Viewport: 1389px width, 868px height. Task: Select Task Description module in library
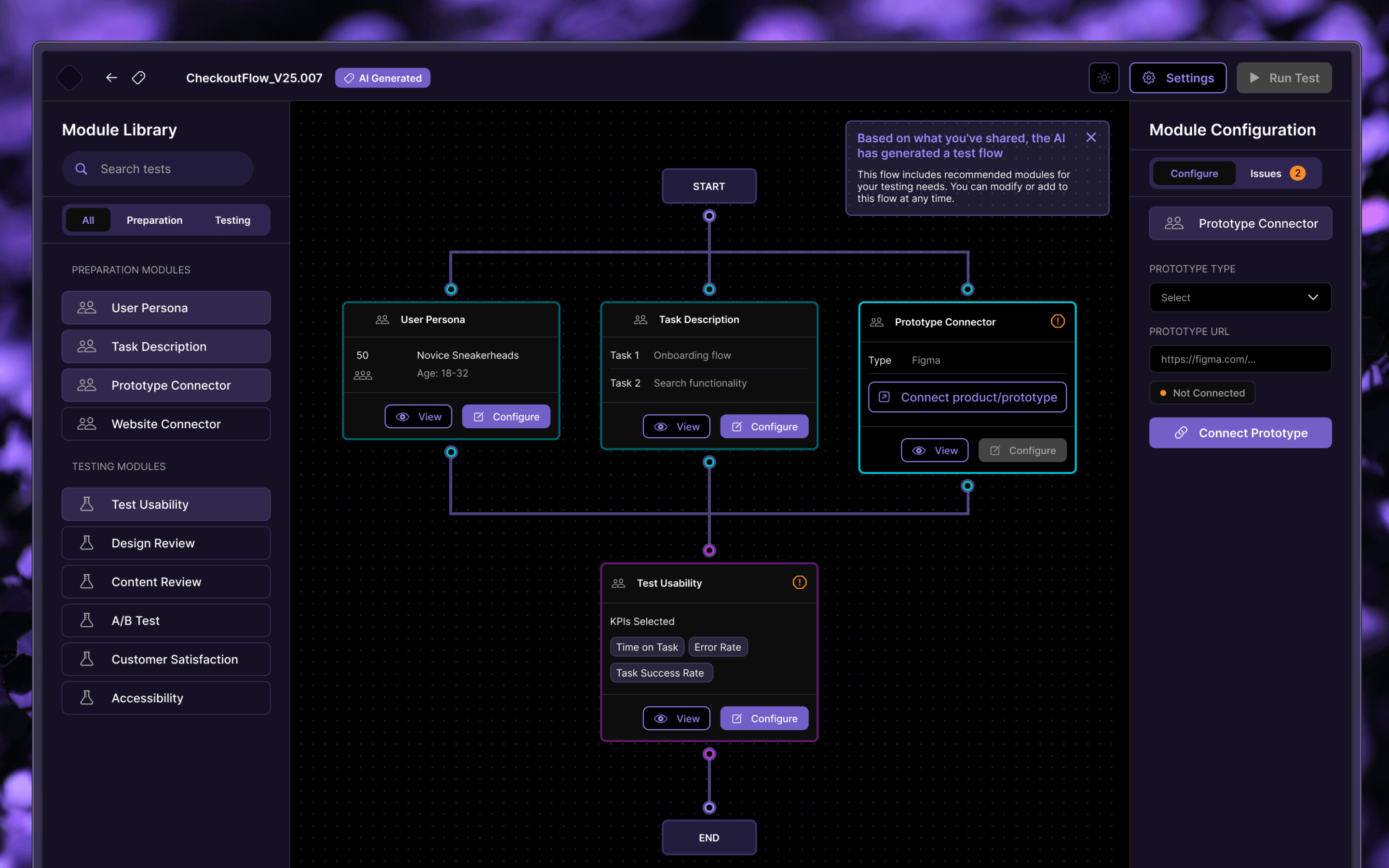(166, 346)
